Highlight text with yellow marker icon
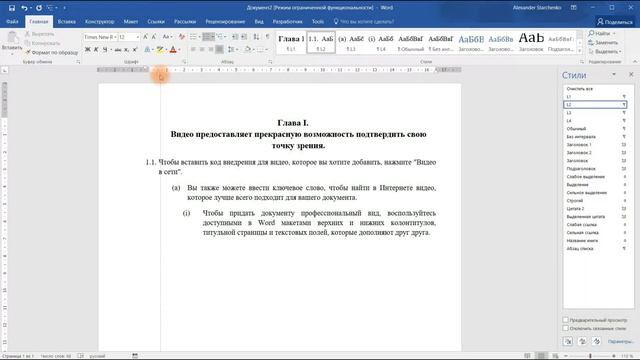This screenshot has height=360, width=640. tap(160, 49)
